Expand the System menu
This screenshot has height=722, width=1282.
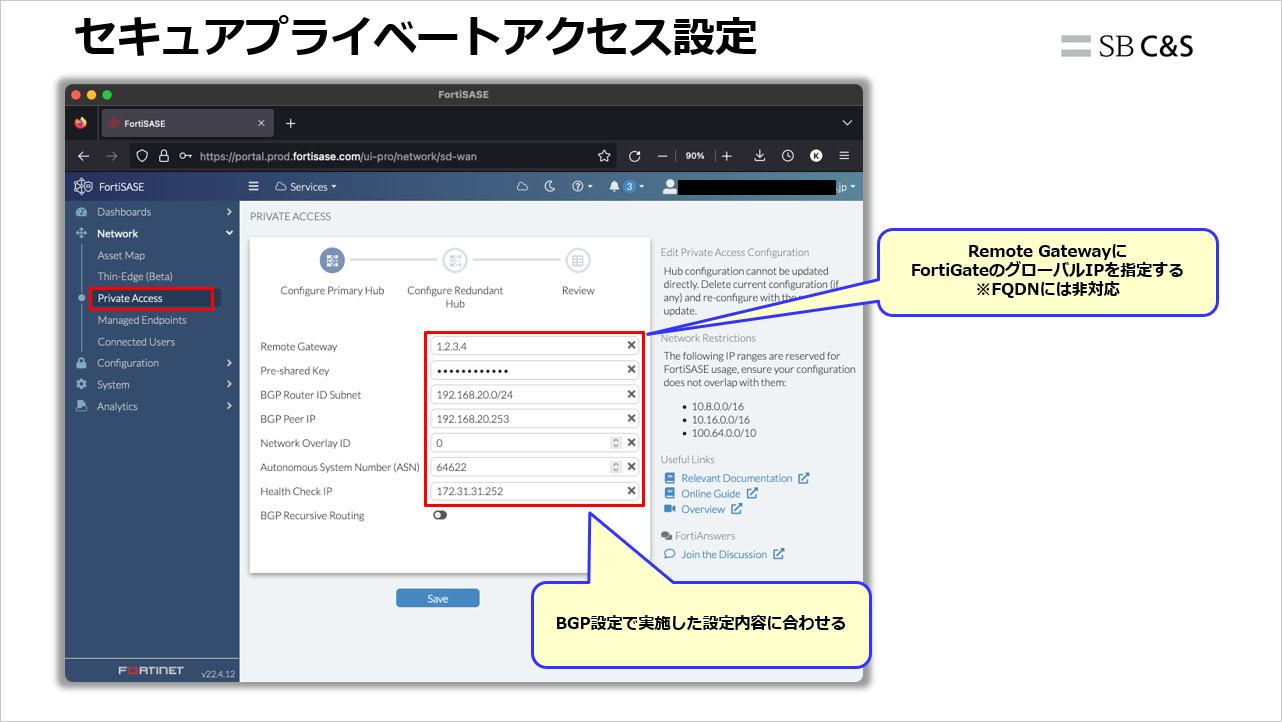[152, 385]
